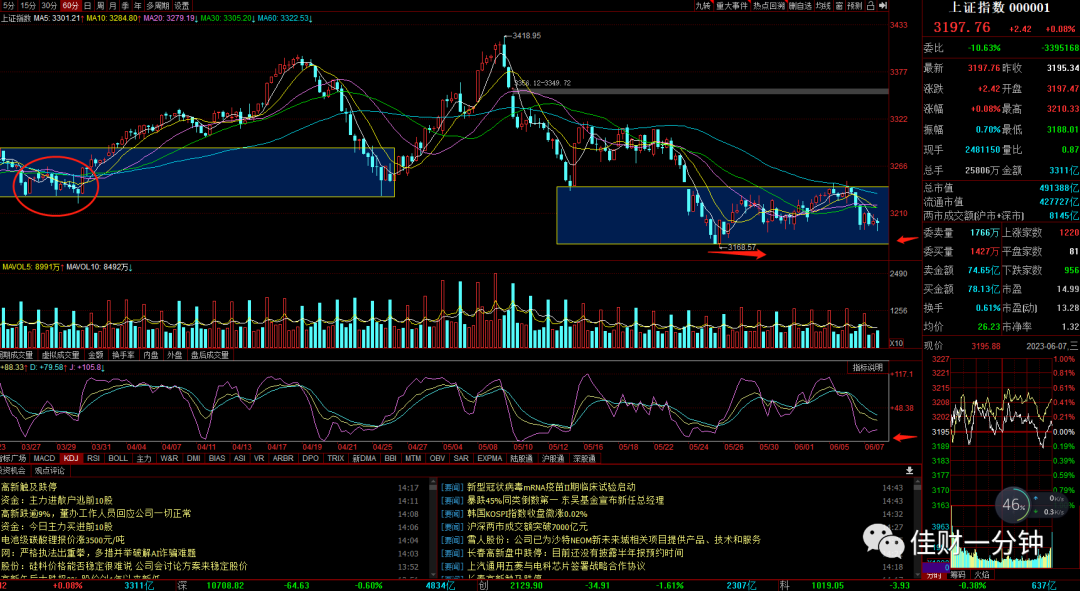Select the 陆股通 tab
The image size is (1080, 591).
[x=521, y=458]
